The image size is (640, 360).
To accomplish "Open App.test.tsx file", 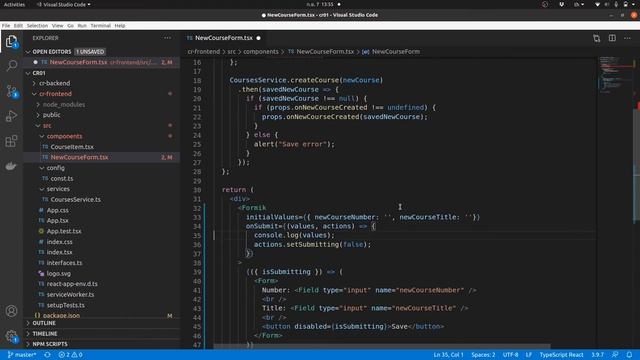I will (64, 231).
